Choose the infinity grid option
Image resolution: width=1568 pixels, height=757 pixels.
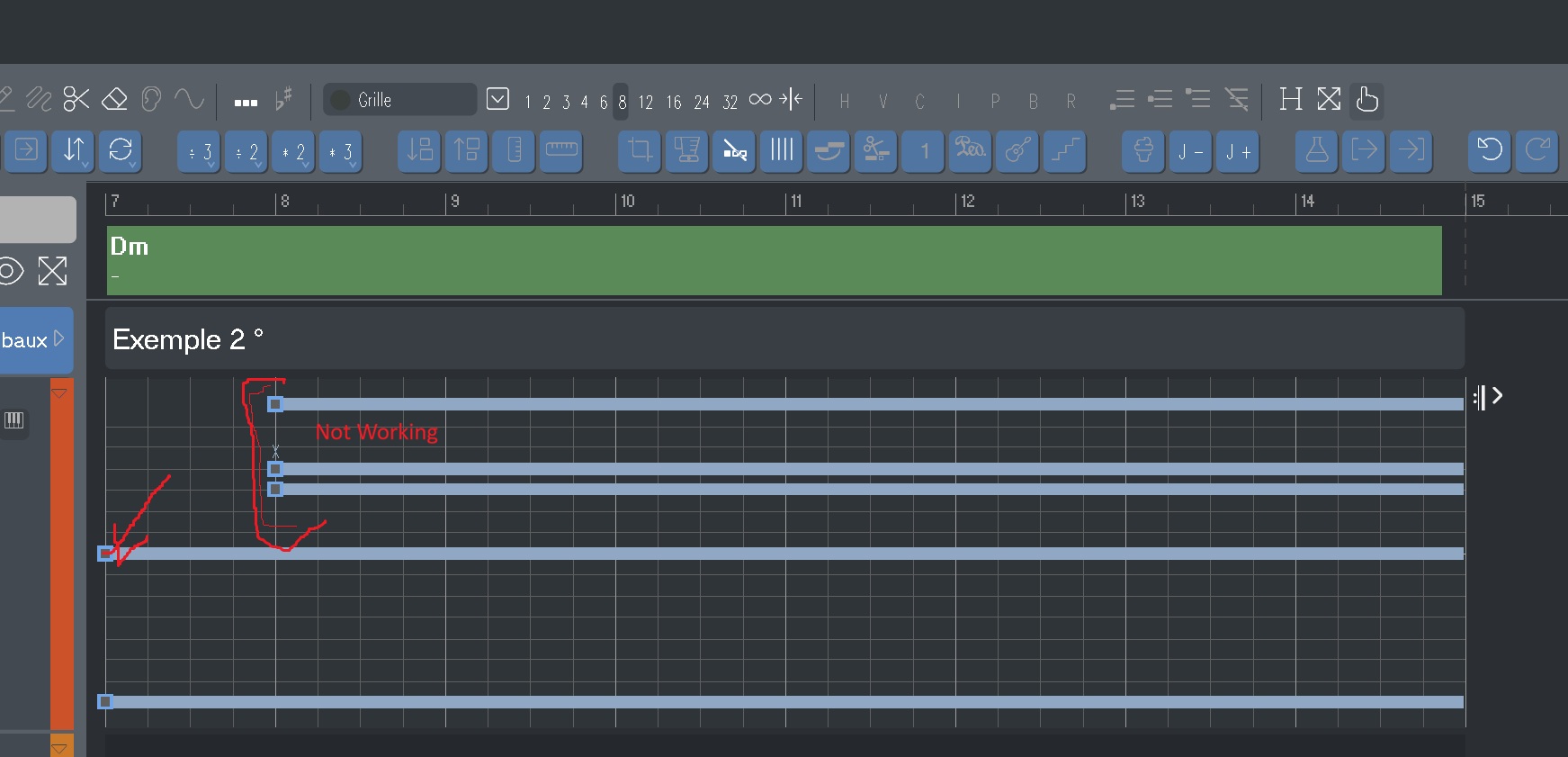[760, 99]
